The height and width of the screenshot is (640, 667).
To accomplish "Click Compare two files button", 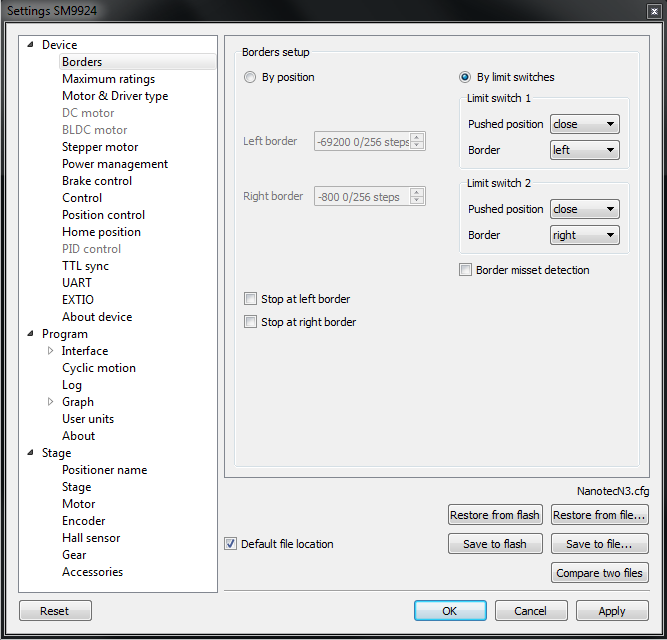I will (x=600, y=573).
